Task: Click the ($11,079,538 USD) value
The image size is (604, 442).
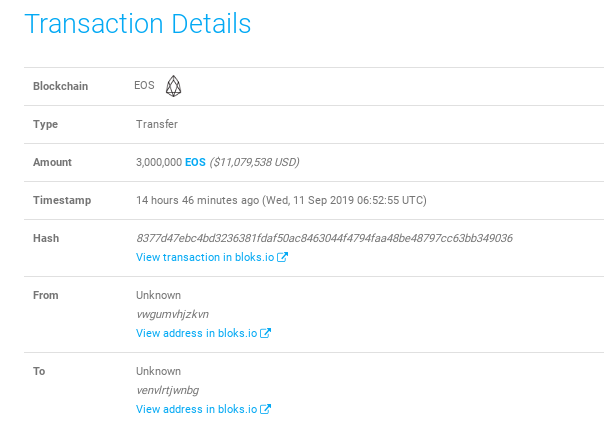Action: [x=255, y=162]
